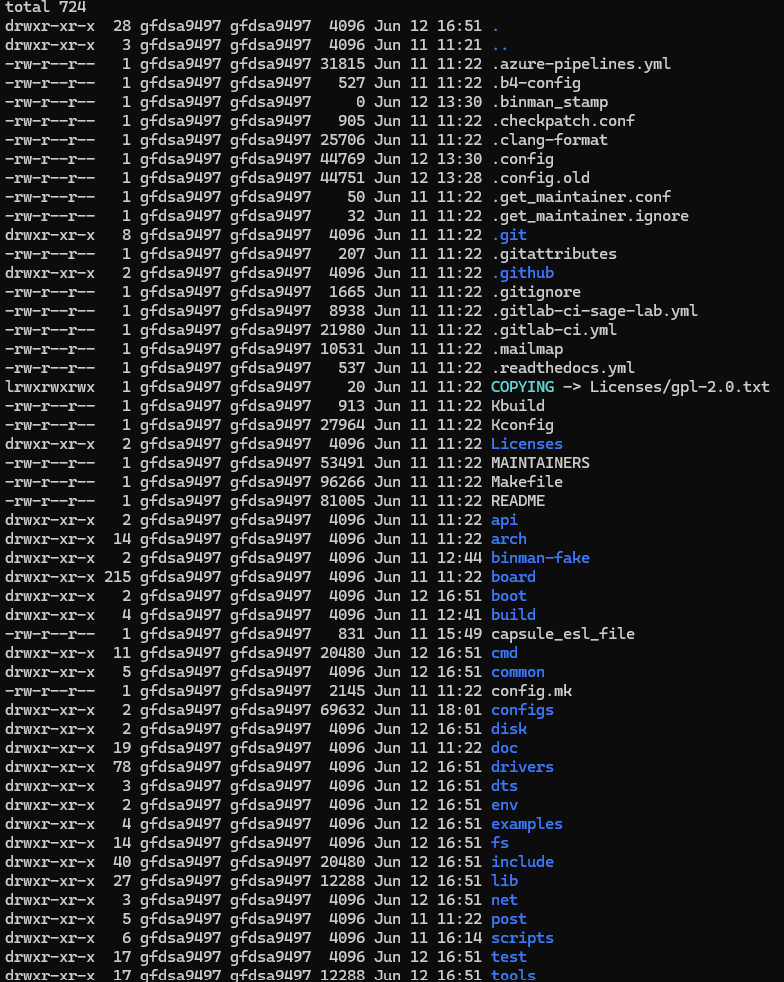Select the drivers directory entry
This screenshot has width=784, height=982.
pos(522,767)
